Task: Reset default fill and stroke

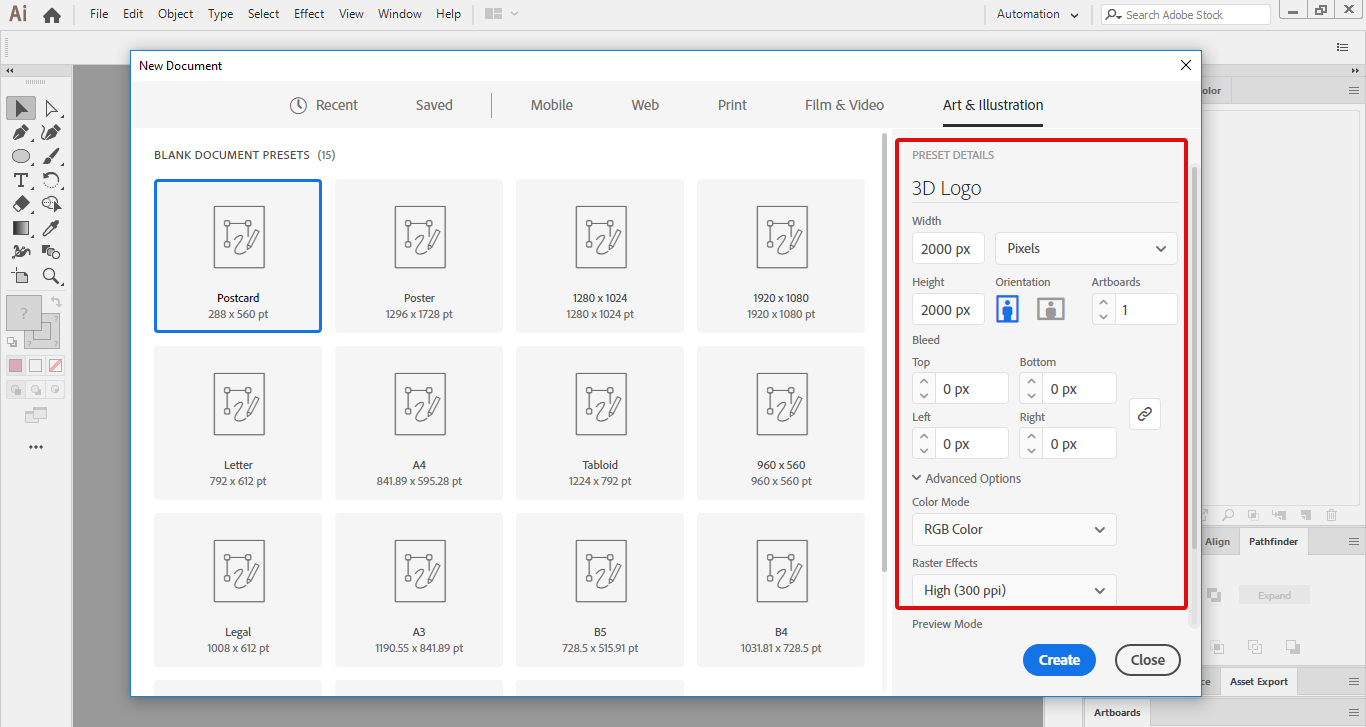Action: coord(13,342)
